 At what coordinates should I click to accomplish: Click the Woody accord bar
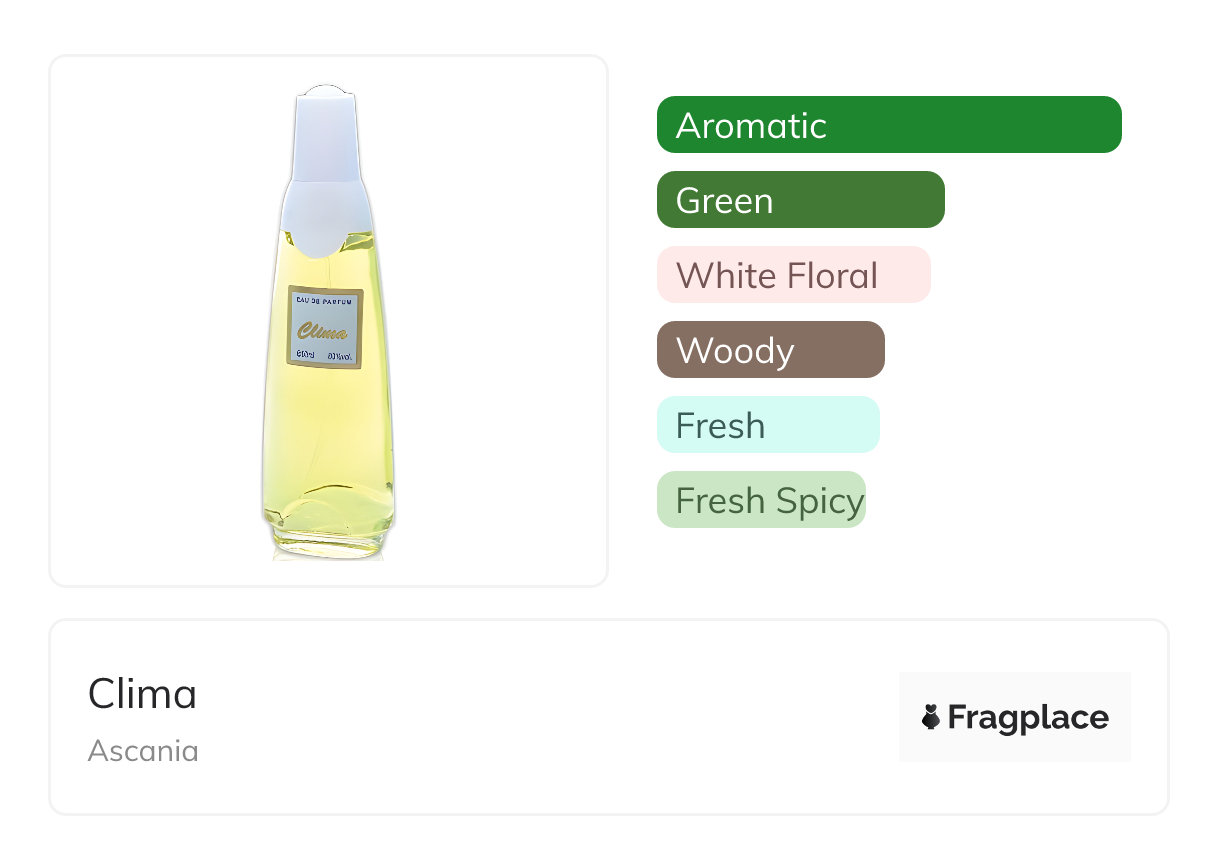(x=770, y=350)
